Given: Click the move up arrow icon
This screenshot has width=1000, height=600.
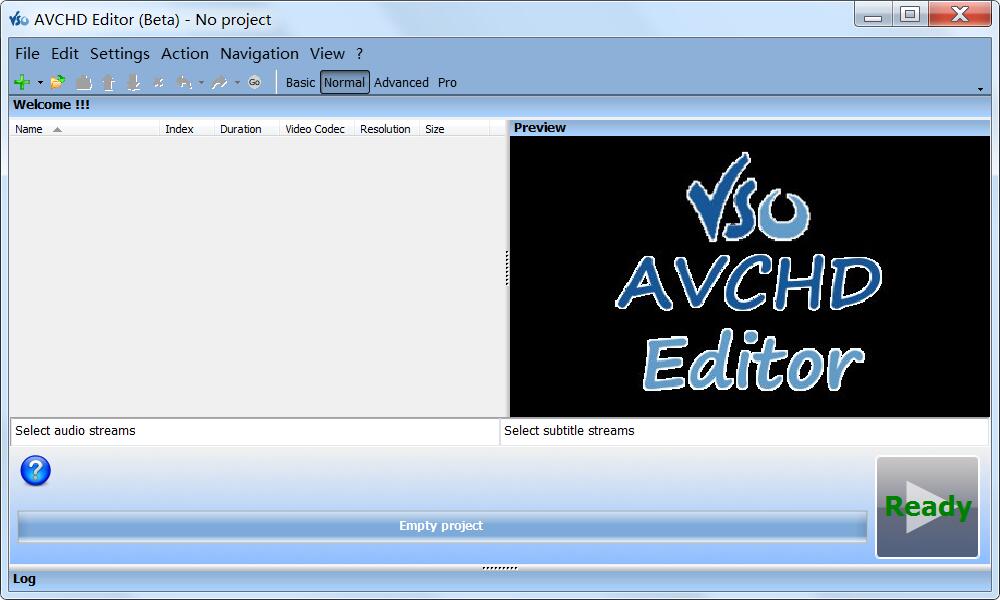Looking at the screenshot, I should (108, 83).
